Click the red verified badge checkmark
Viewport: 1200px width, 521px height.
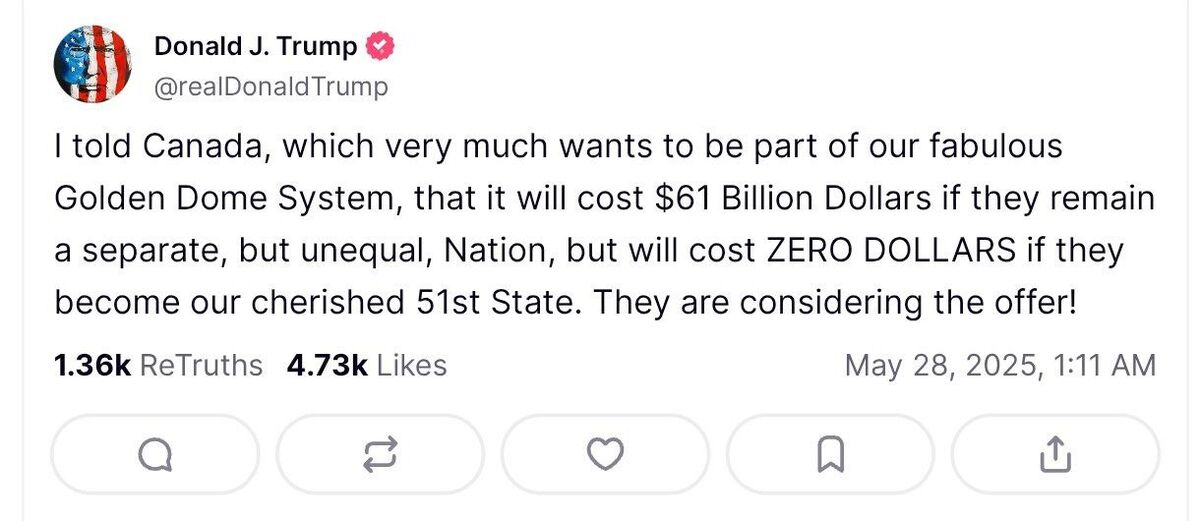(x=382, y=46)
